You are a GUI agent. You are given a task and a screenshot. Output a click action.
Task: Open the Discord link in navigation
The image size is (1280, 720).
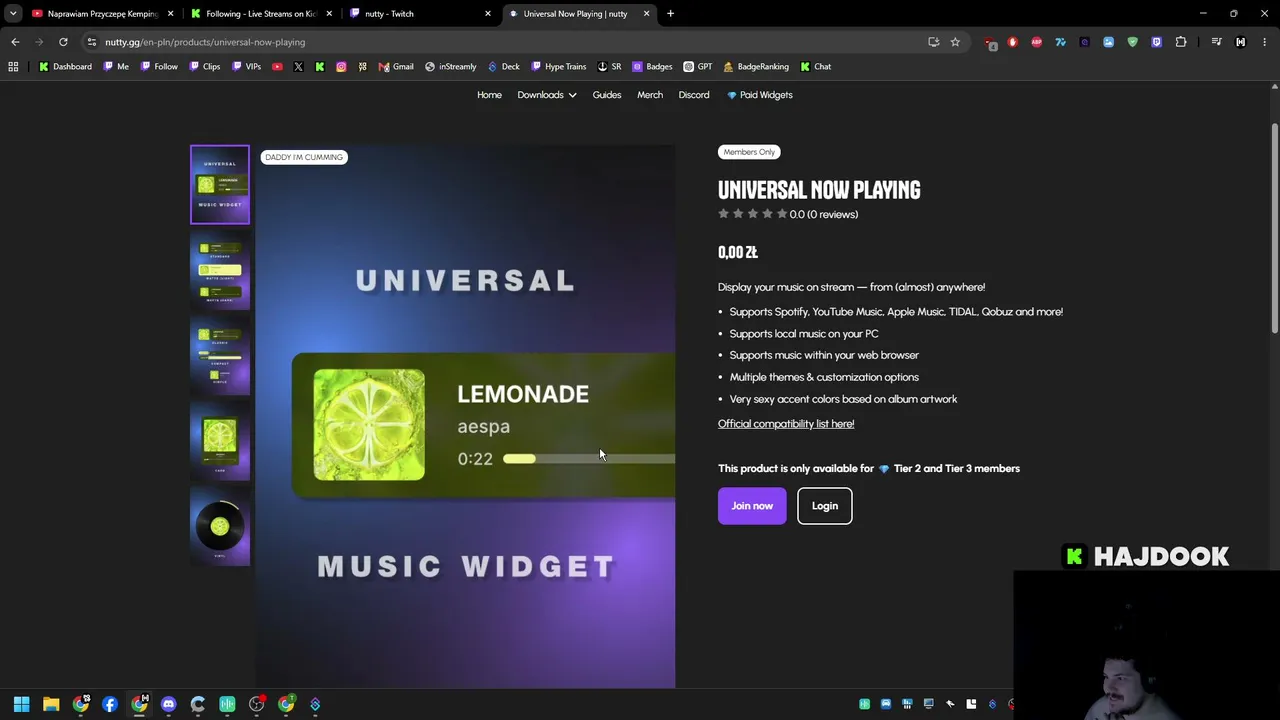(694, 95)
